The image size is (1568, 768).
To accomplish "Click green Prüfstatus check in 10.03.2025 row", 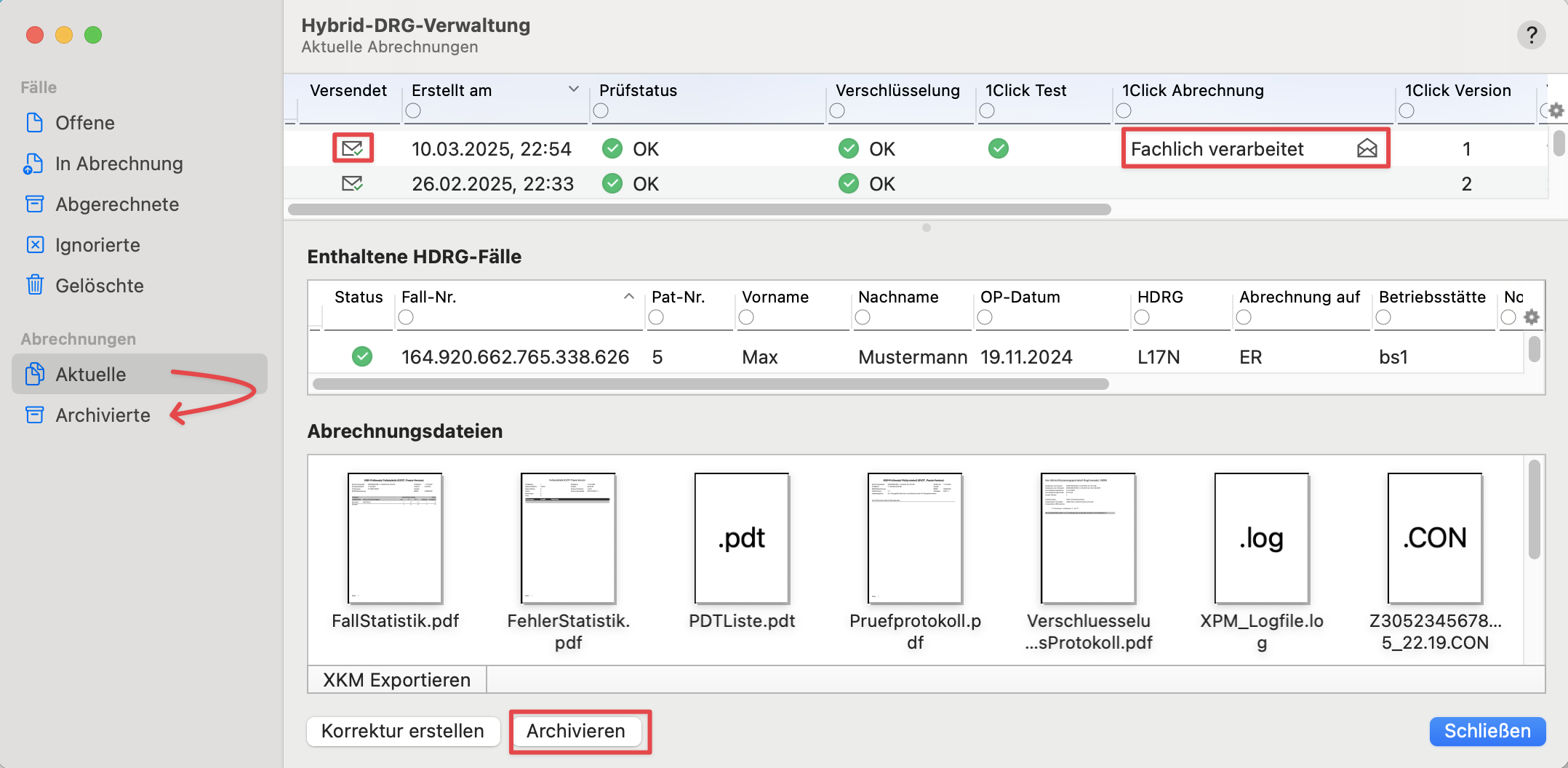I will coord(612,148).
